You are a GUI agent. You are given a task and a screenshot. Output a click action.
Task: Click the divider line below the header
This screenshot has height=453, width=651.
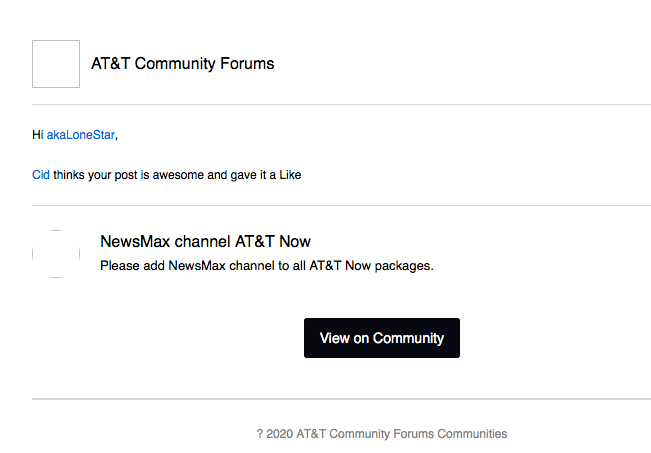(341, 104)
